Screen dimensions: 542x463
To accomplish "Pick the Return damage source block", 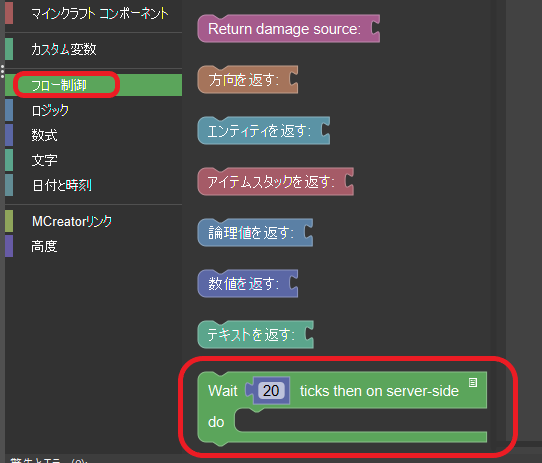I will pyautogui.click(x=289, y=29).
